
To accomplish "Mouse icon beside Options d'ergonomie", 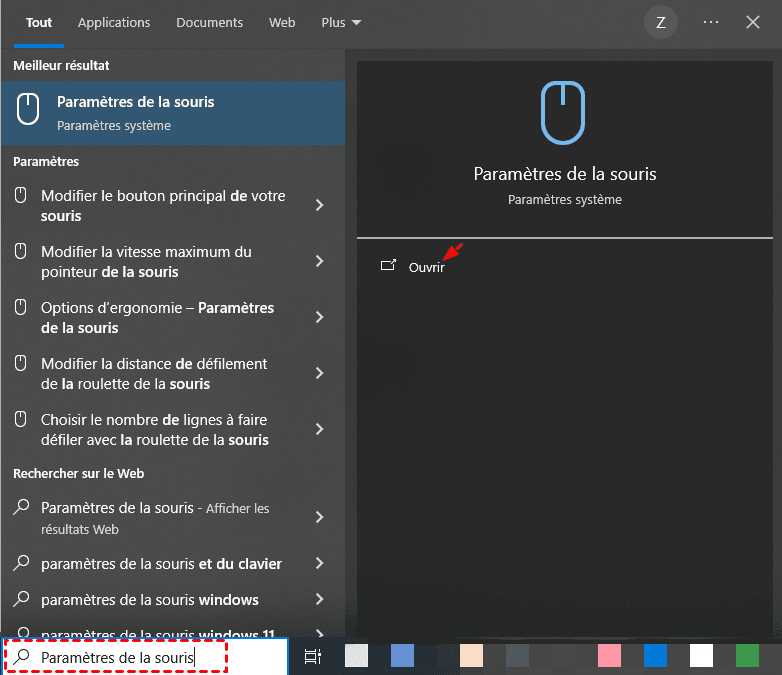I will [20, 307].
